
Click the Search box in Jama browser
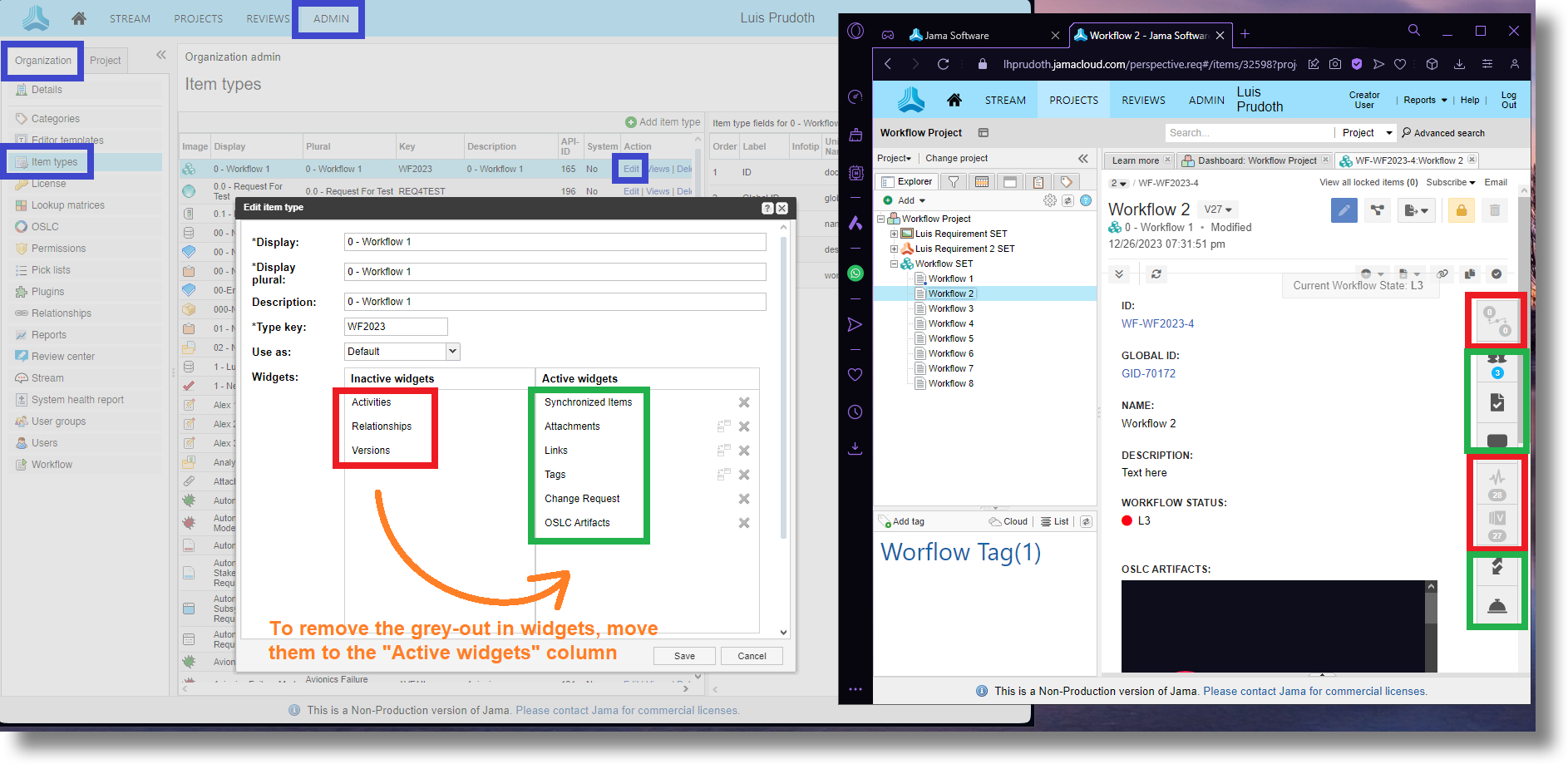pos(1249,133)
